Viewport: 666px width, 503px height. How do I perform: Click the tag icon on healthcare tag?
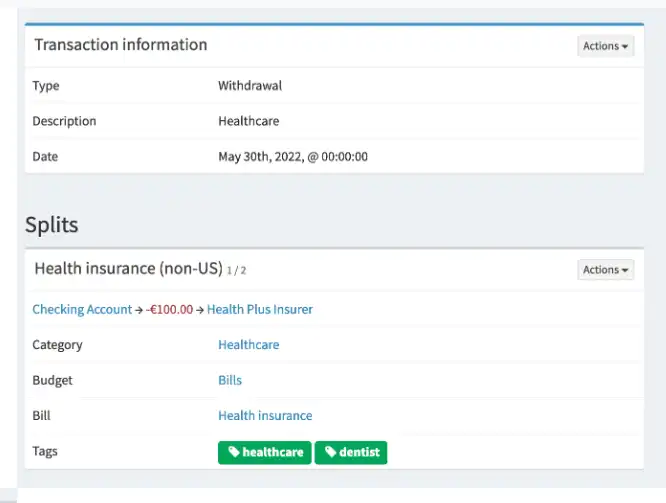234,453
